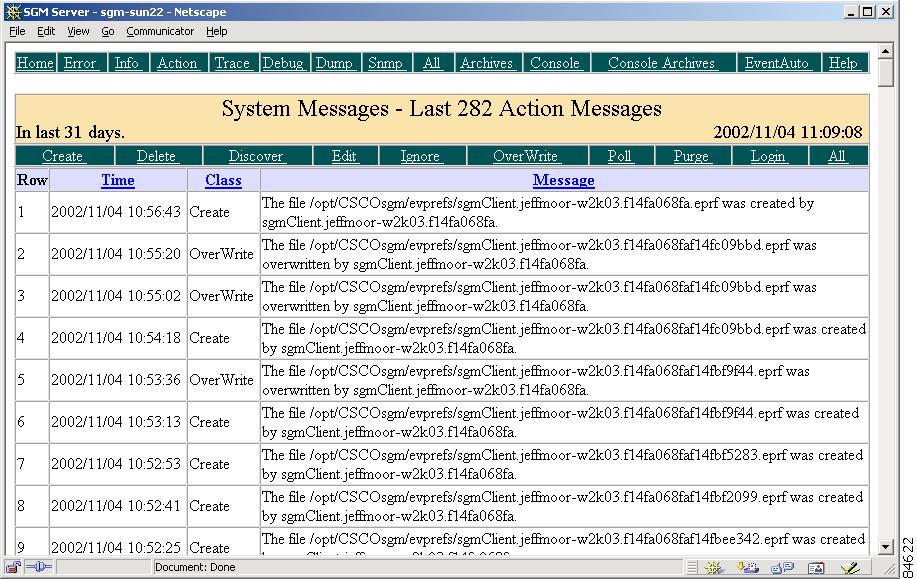This screenshot has height=579, width=917.
Task: Select timestamp 2002/11/04 10:53:36 in row 5
Action: tap(116, 380)
